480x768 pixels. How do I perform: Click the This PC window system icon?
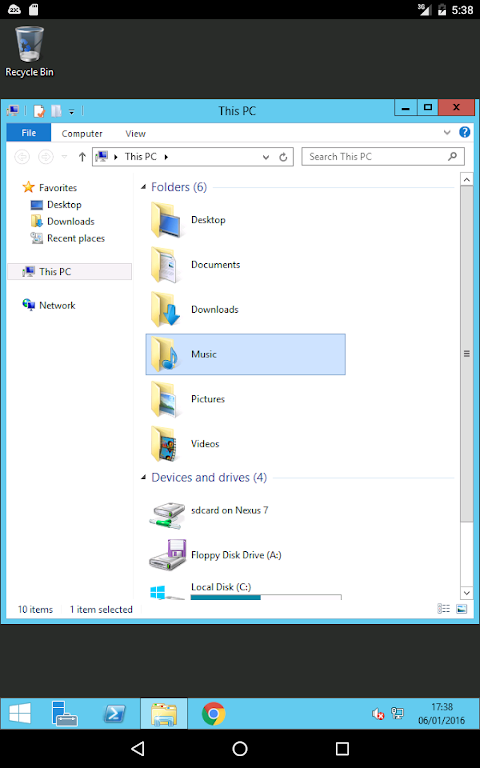tap(13, 111)
